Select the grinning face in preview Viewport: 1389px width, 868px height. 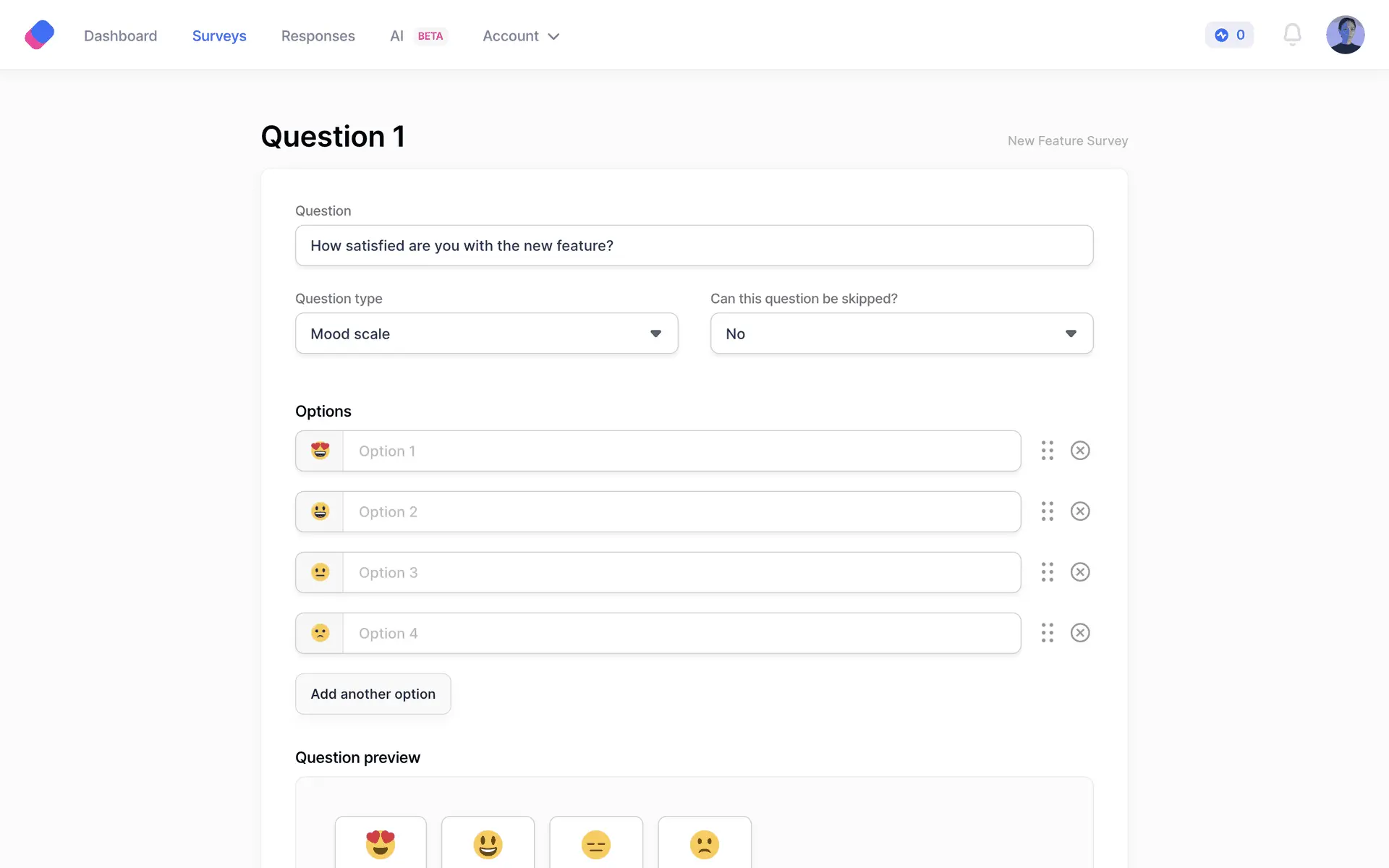[x=488, y=843]
